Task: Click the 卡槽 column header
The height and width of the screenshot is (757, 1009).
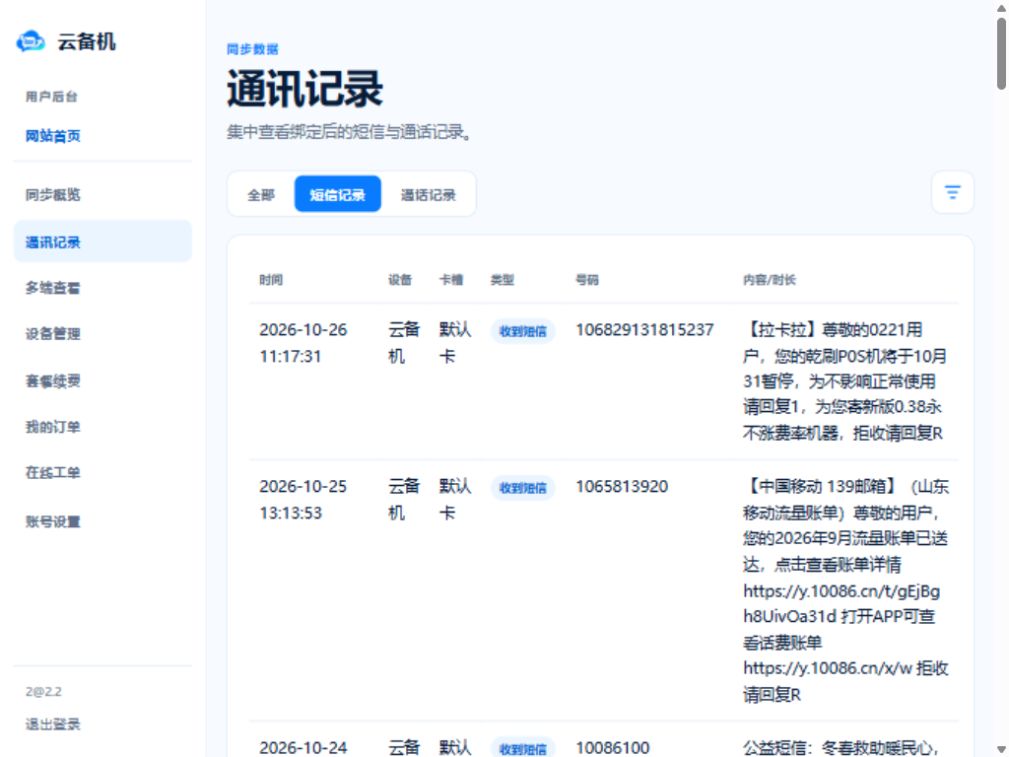Action: [x=451, y=280]
